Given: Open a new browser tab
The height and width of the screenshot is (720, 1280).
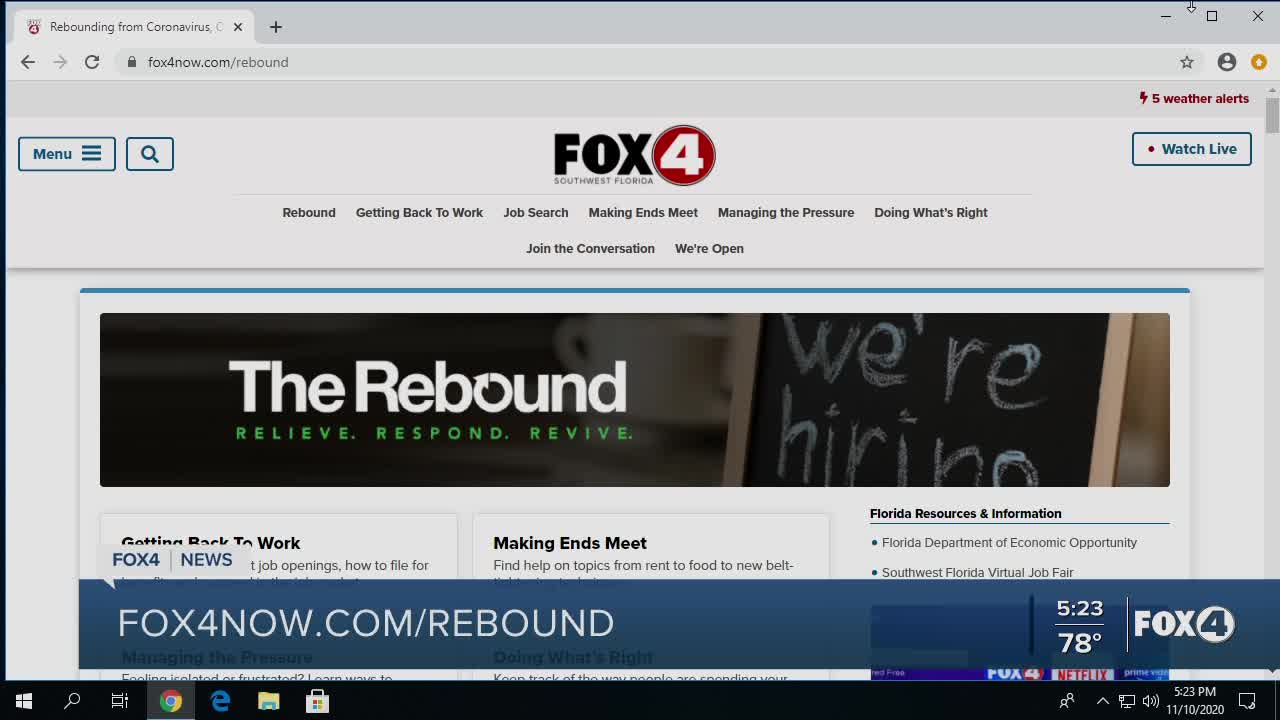Looking at the screenshot, I should pos(276,27).
